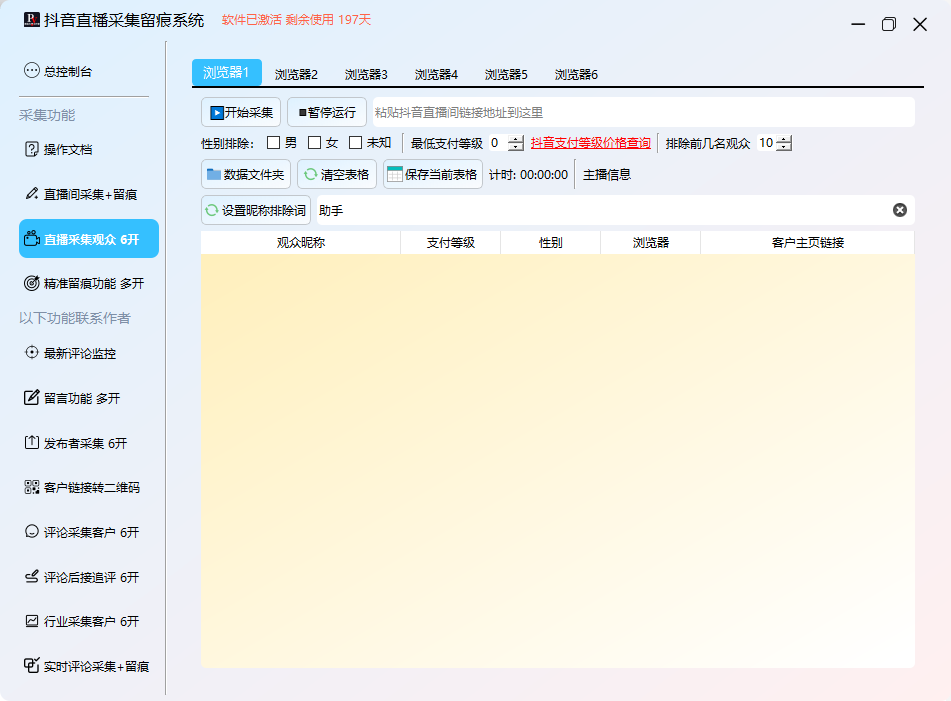Decrease the 排除前几名观众 value with the down arrow
The width and height of the screenshot is (951, 701).
coord(784,147)
